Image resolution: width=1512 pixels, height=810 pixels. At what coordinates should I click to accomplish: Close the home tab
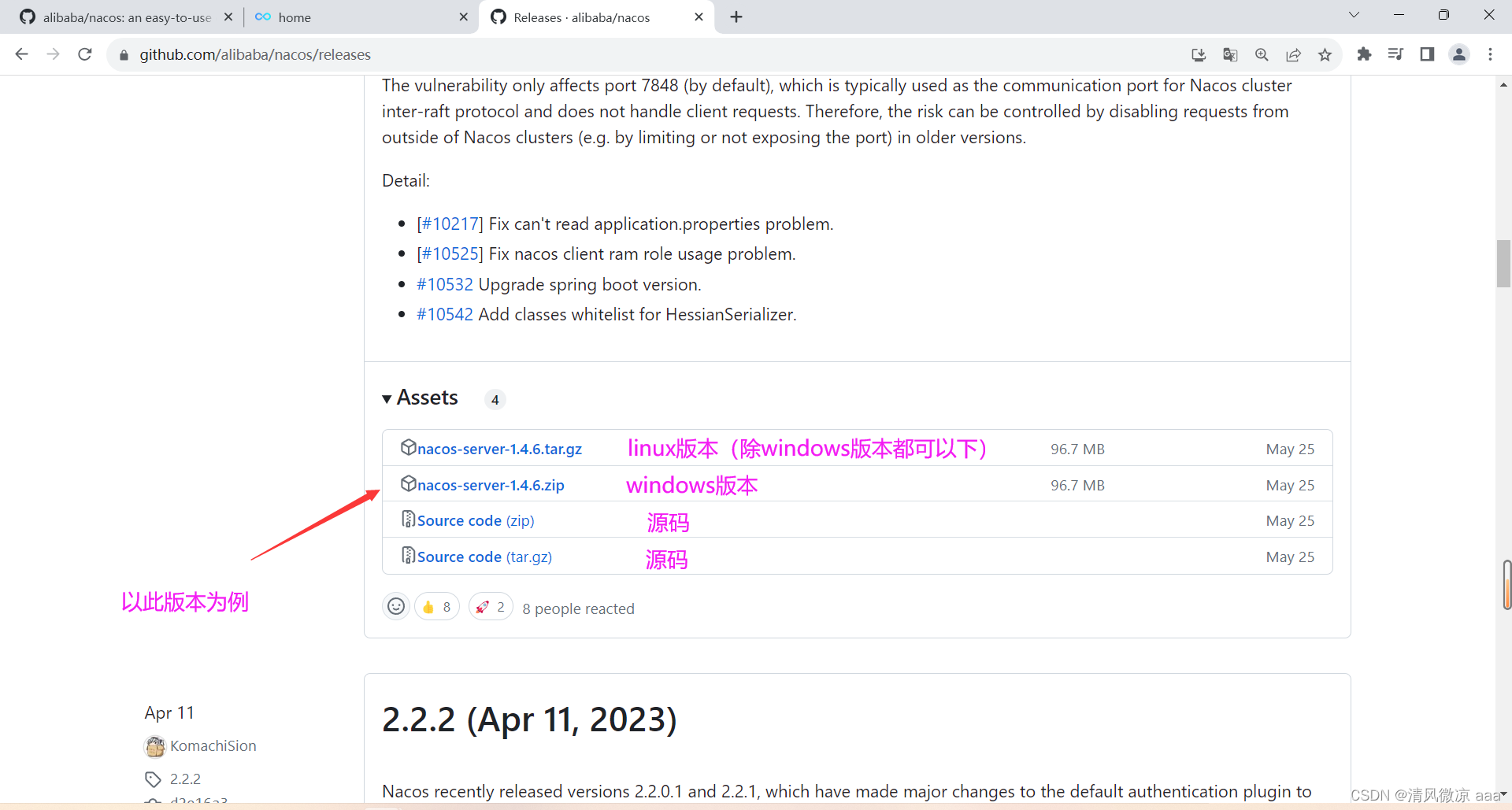[463, 17]
